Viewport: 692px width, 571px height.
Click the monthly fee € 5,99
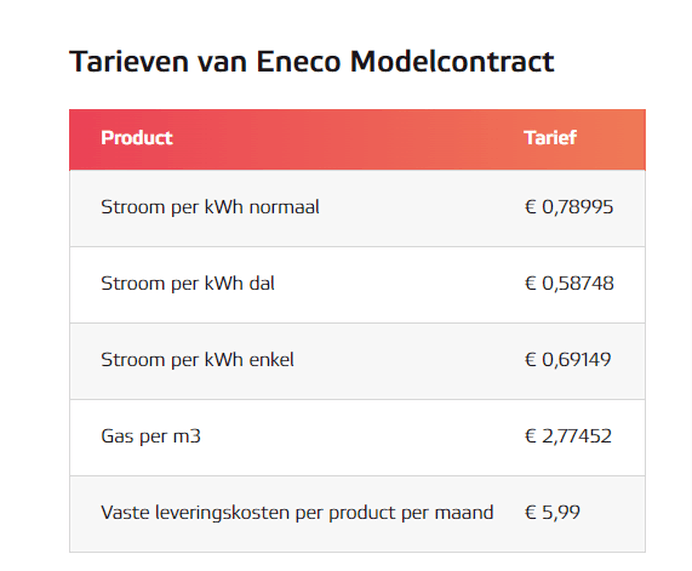552,512
